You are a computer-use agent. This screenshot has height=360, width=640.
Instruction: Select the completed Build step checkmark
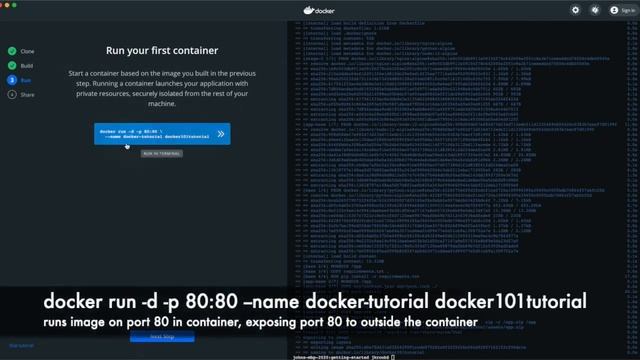[x=12, y=65]
